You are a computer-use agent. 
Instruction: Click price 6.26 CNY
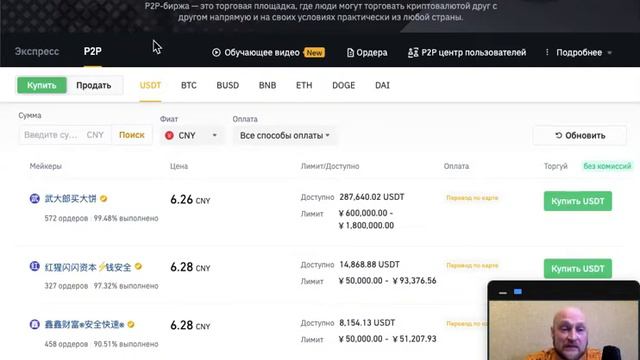(x=190, y=200)
